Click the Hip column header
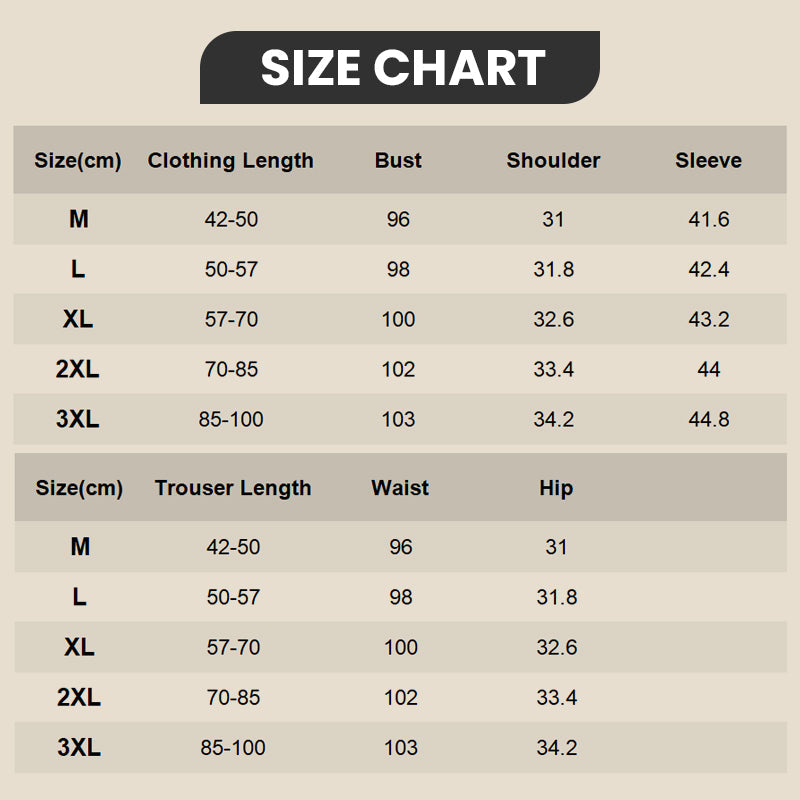The width and height of the screenshot is (800, 800). point(556,488)
